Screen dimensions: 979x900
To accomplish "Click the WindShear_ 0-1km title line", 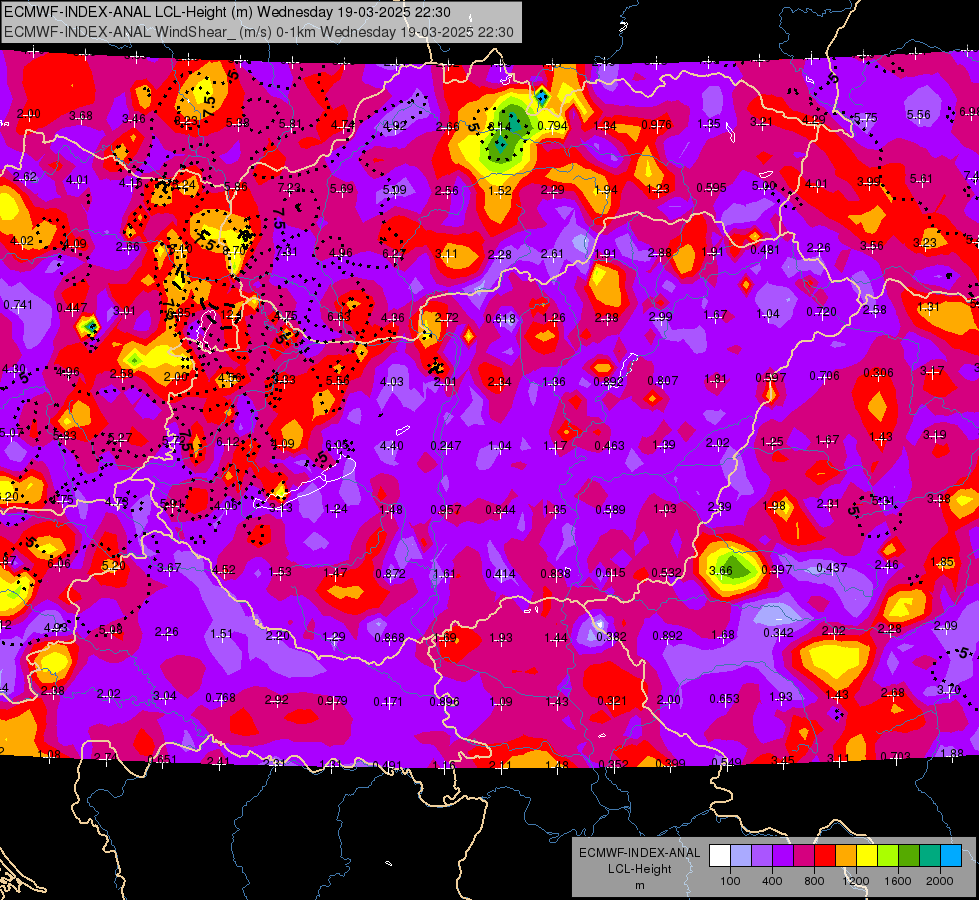I will pyautogui.click(x=258, y=32).
